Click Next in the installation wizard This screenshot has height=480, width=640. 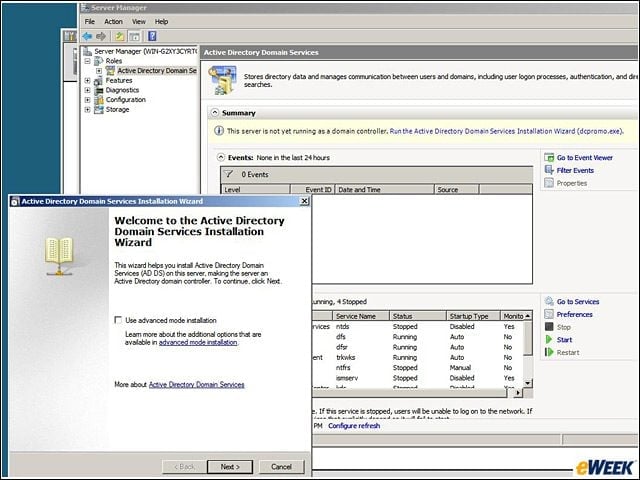click(x=230, y=467)
